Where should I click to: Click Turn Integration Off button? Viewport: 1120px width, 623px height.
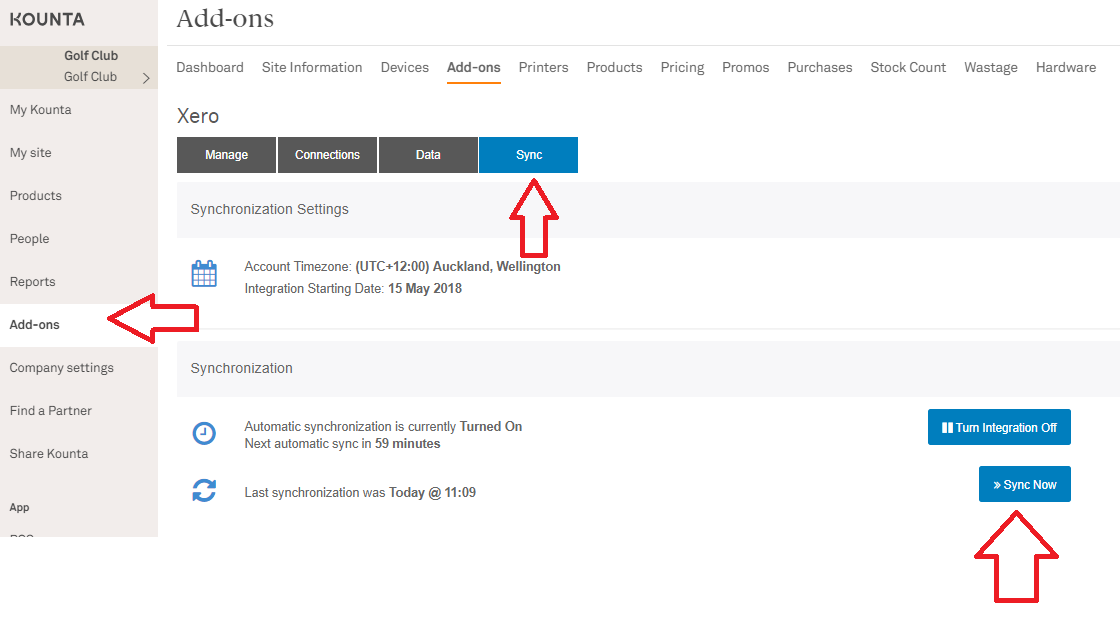pyautogui.click(x=999, y=427)
